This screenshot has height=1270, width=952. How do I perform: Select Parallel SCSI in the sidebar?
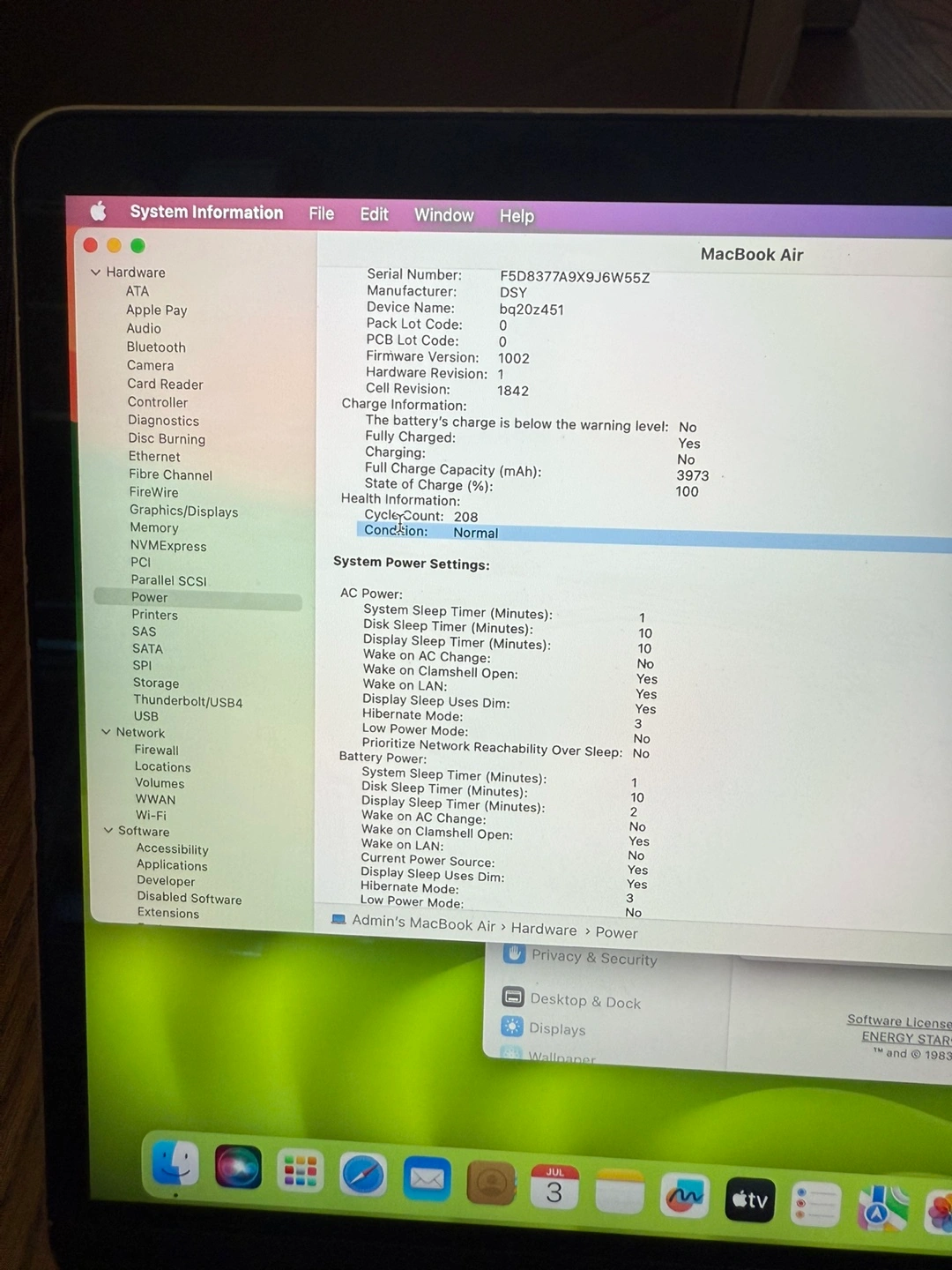tap(169, 580)
